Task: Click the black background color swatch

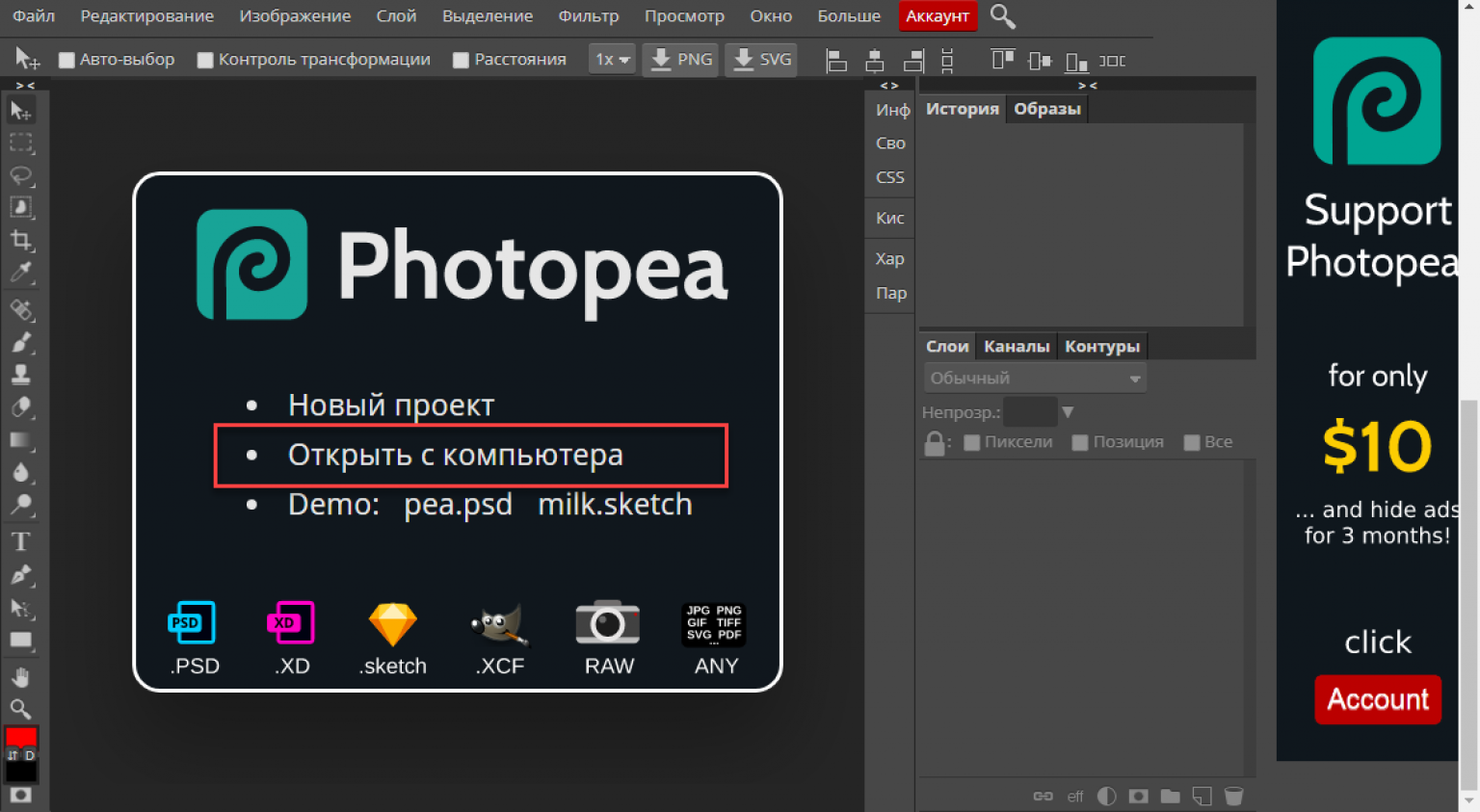Action: point(22,772)
